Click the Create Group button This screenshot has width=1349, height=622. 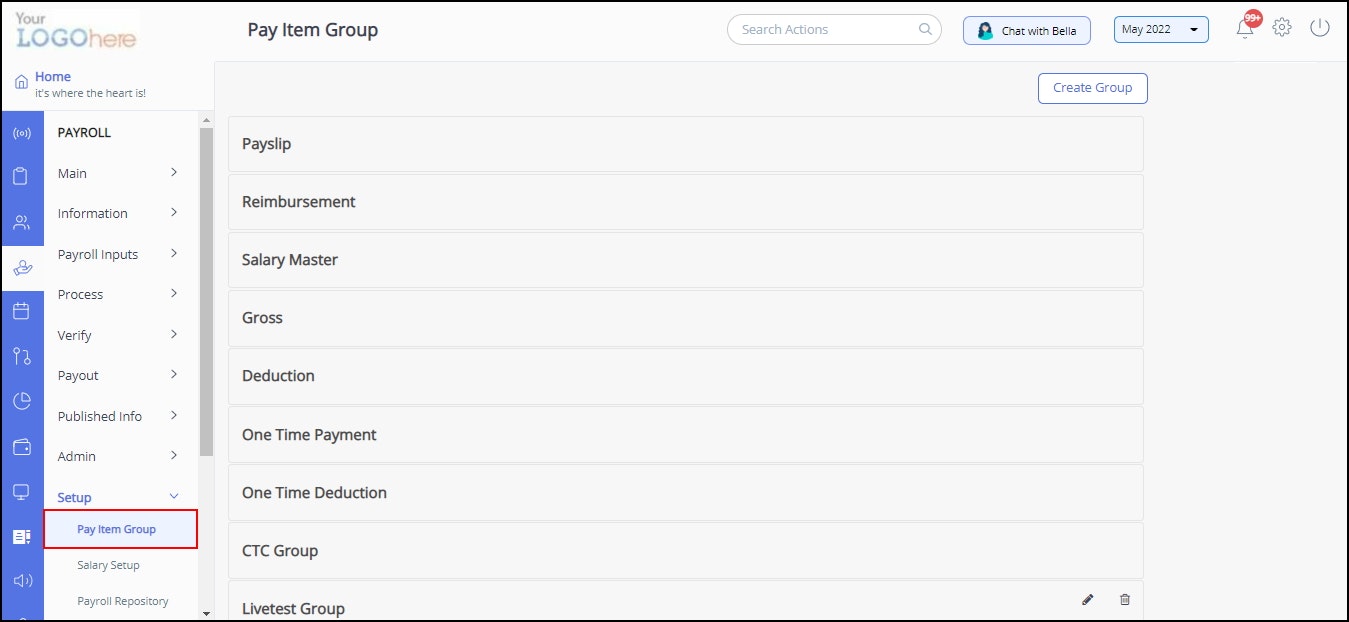click(1092, 88)
